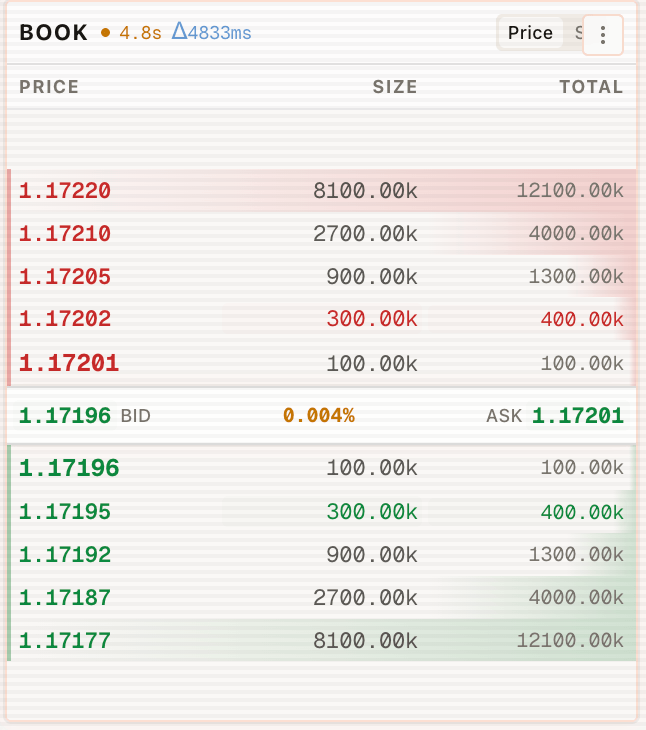Click green total 400.00k in 1.17195 row
Image resolution: width=646 pixels, height=730 pixels.
[x=582, y=512]
